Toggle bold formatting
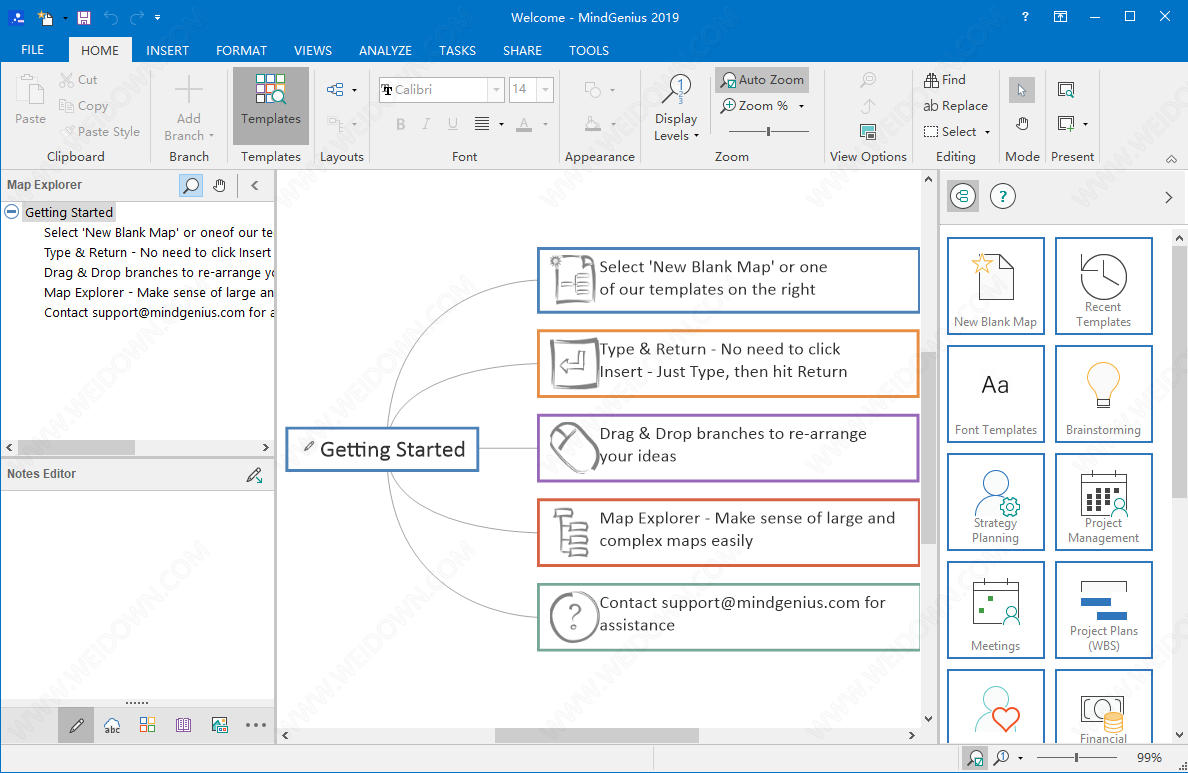This screenshot has width=1188, height=773. pos(401,124)
